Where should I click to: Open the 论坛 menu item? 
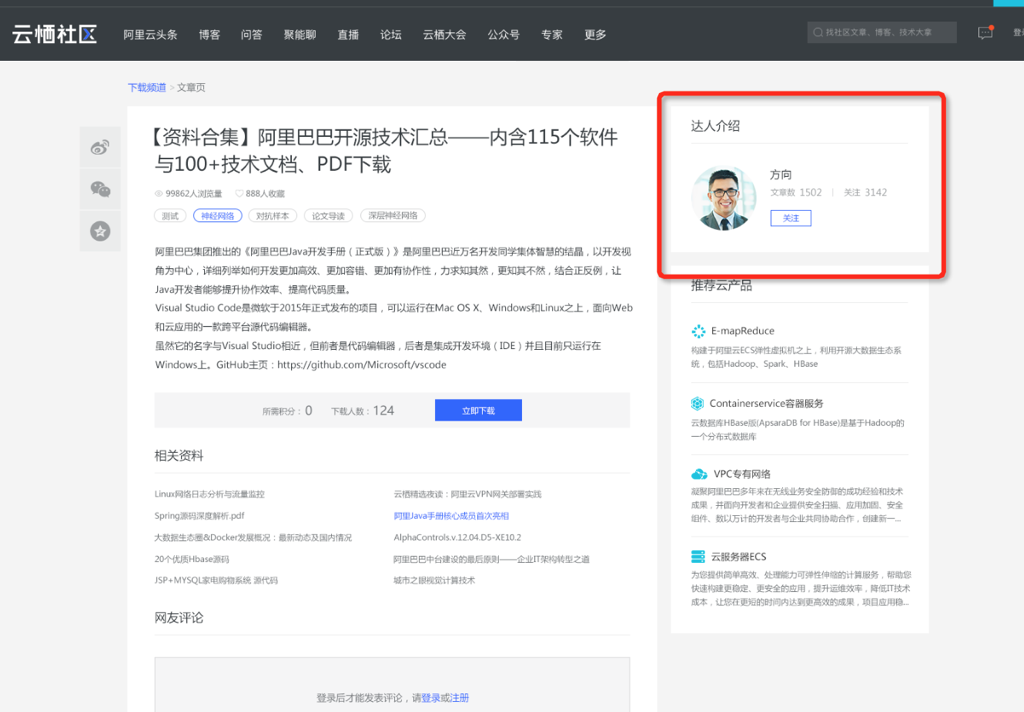pos(391,35)
